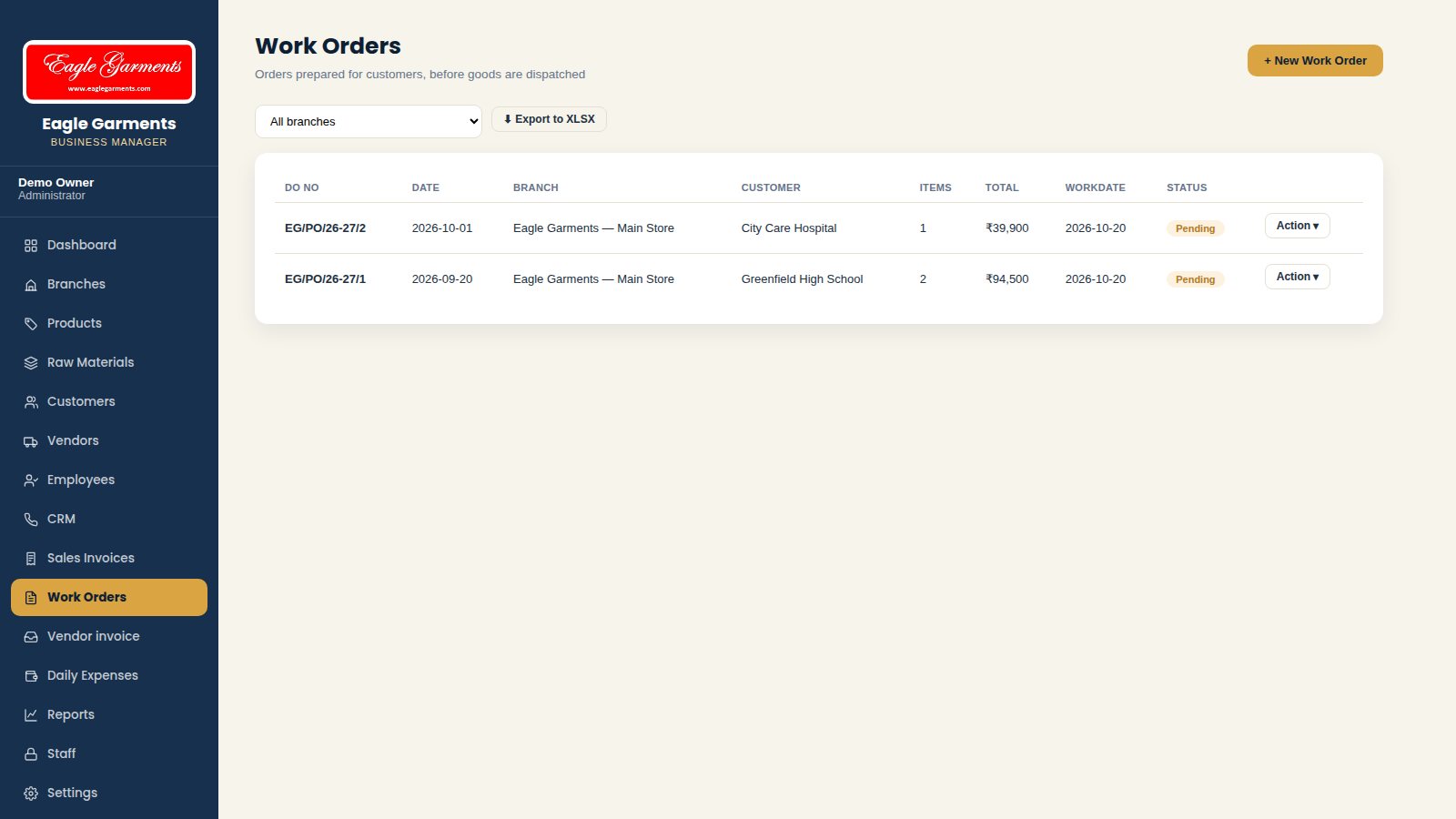Click the Dashboard grid icon
Image resolution: width=1456 pixels, height=819 pixels.
pos(31,246)
